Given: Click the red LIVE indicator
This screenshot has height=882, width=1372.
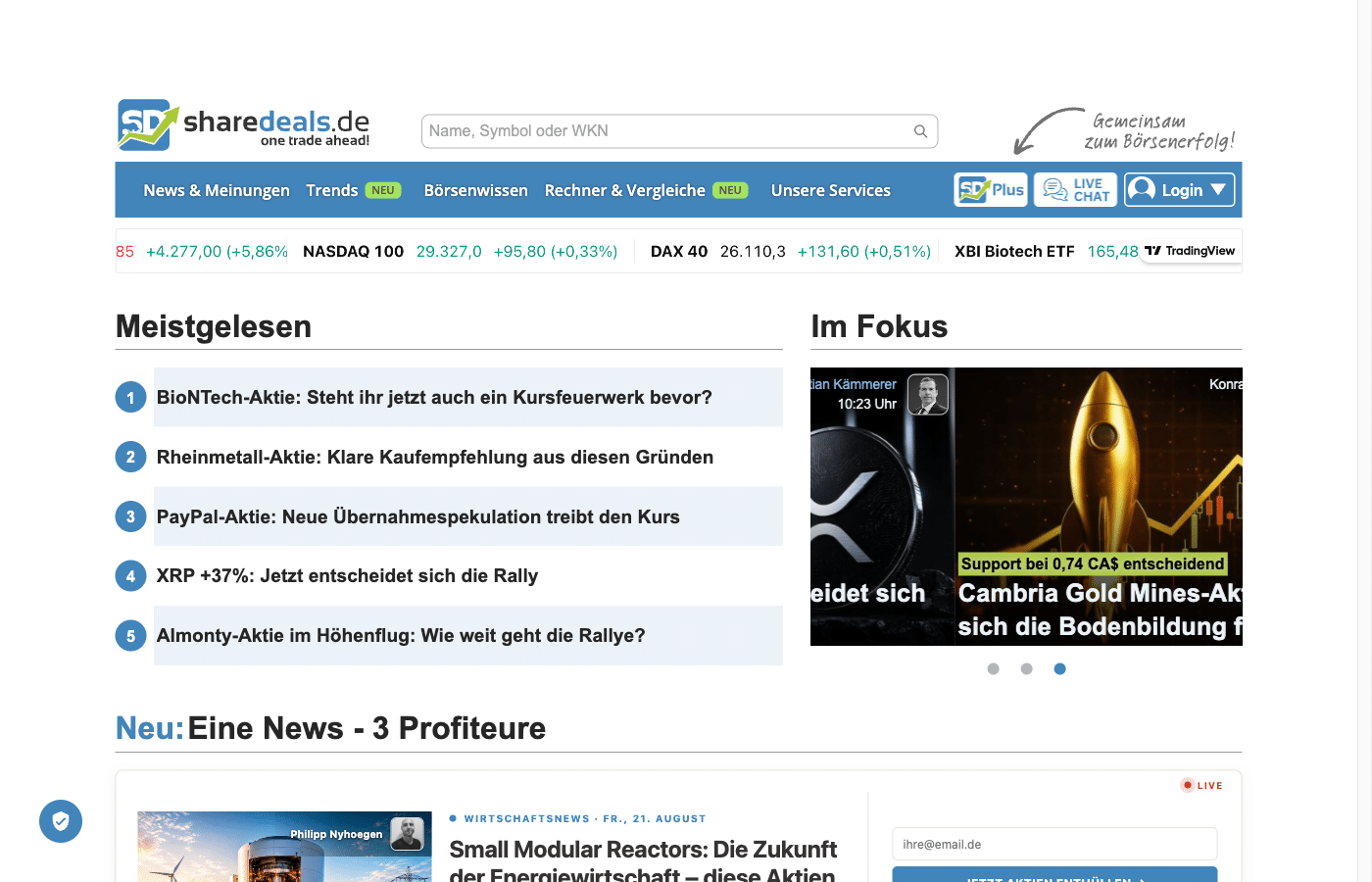Looking at the screenshot, I should (x=1201, y=785).
